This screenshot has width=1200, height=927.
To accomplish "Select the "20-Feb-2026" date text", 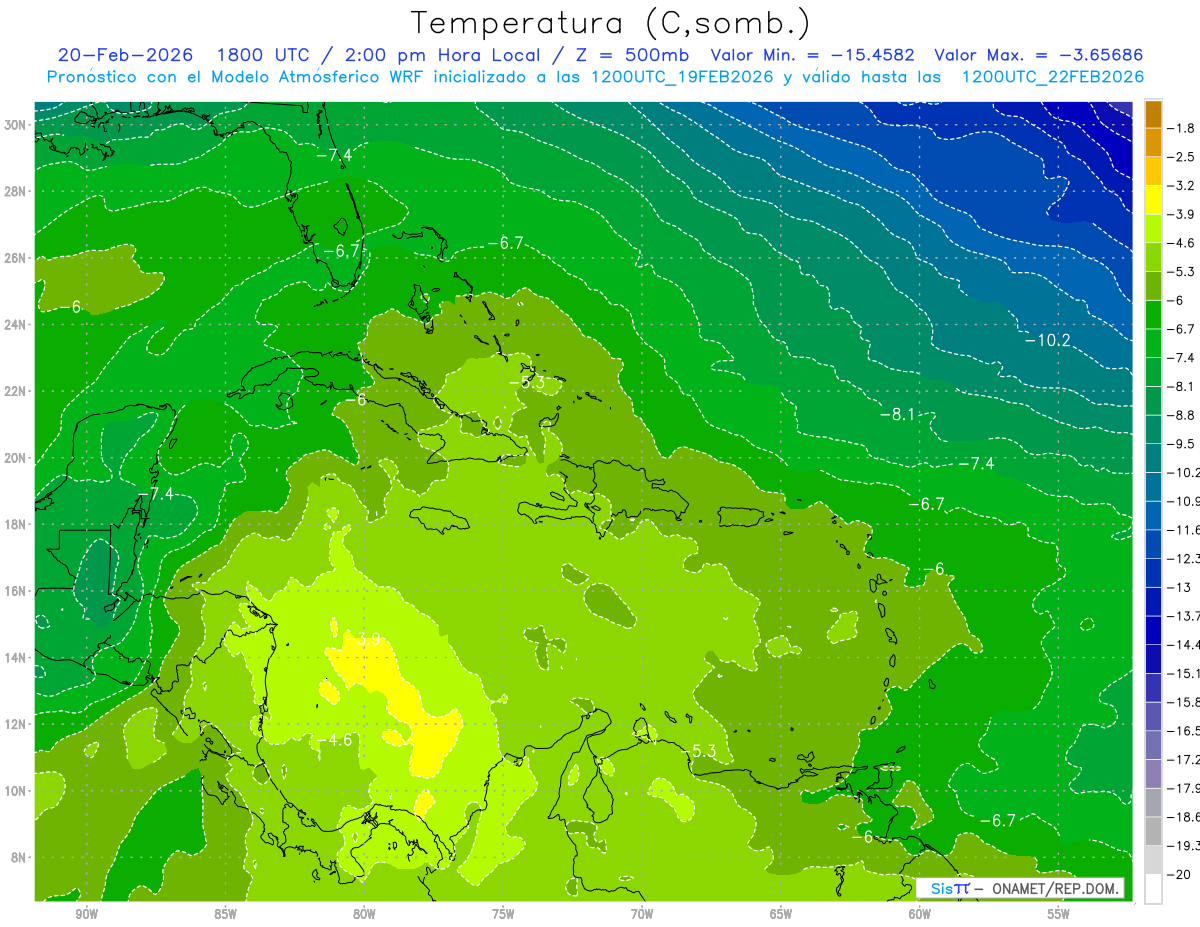I will click(x=125, y=55).
